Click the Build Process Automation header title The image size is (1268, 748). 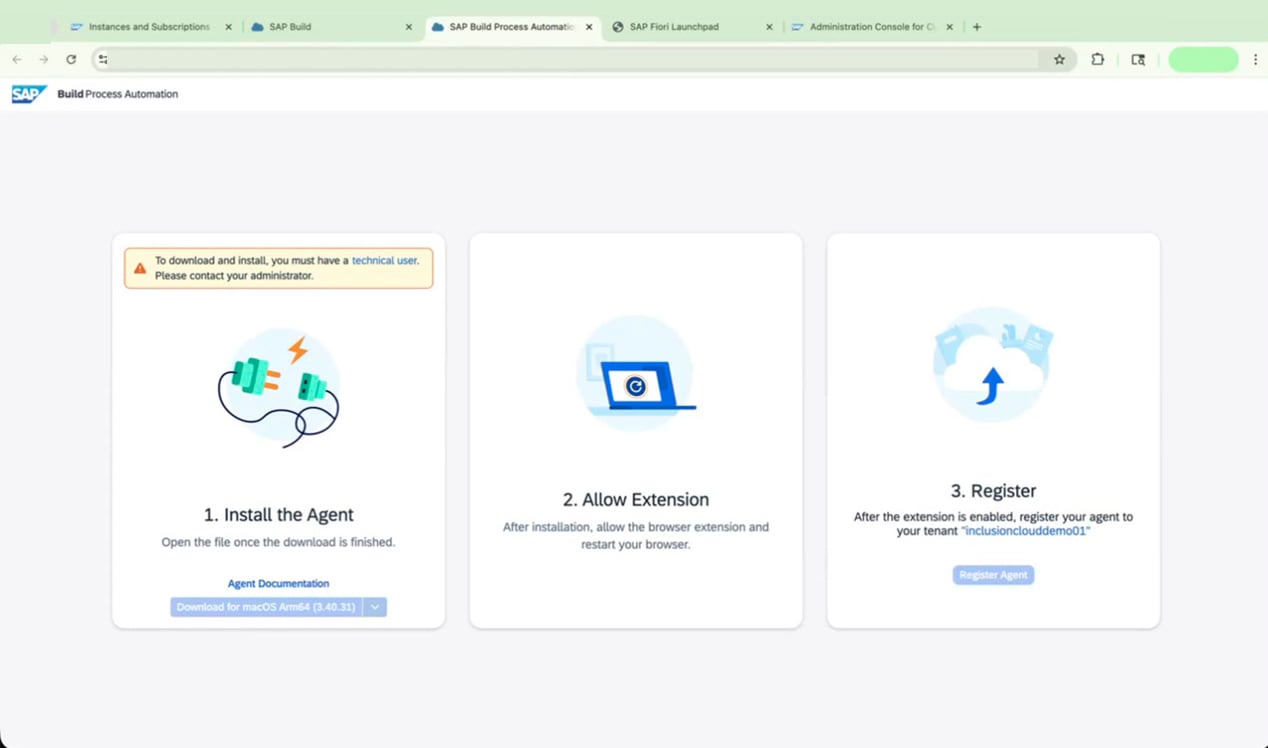[118, 94]
